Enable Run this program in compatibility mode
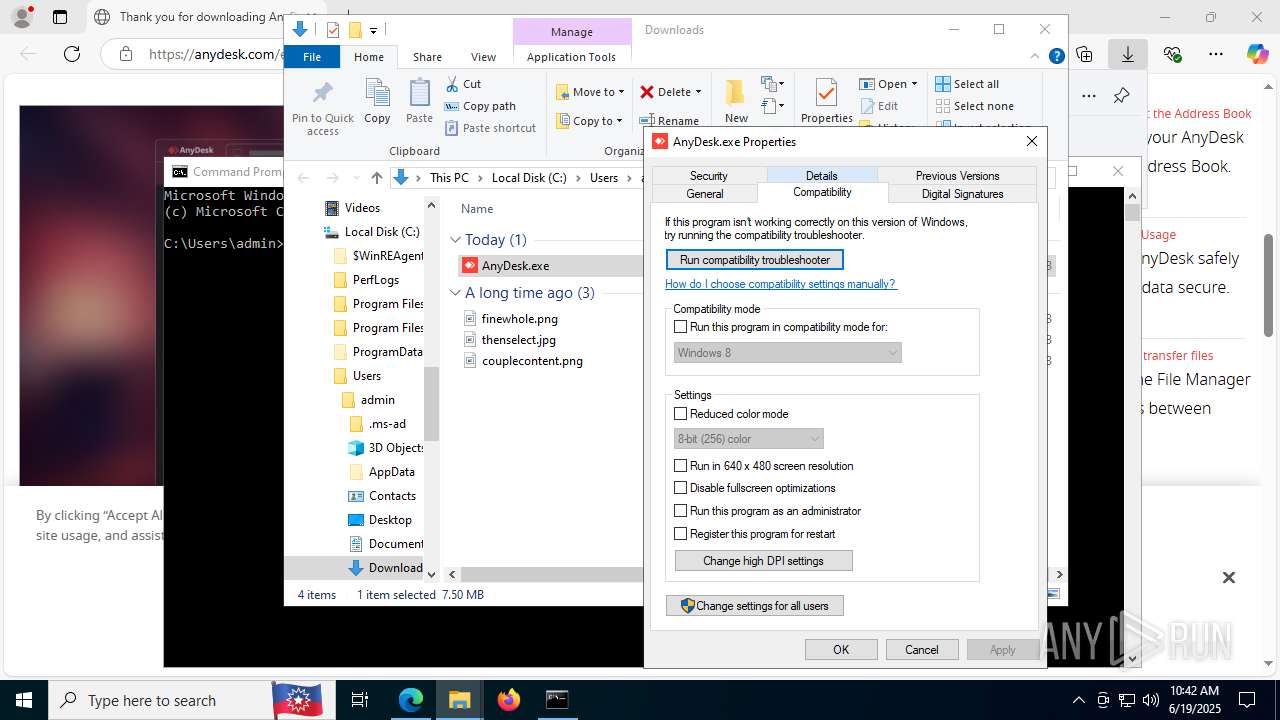Viewport: 1280px width, 720px height. (681, 327)
